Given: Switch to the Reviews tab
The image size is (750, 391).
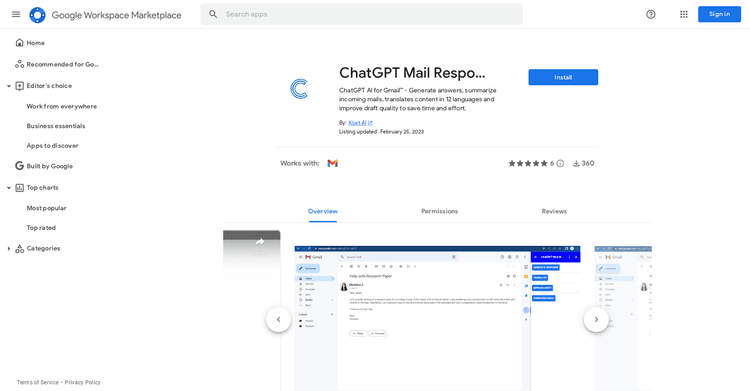Looking at the screenshot, I should pos(554,211).
